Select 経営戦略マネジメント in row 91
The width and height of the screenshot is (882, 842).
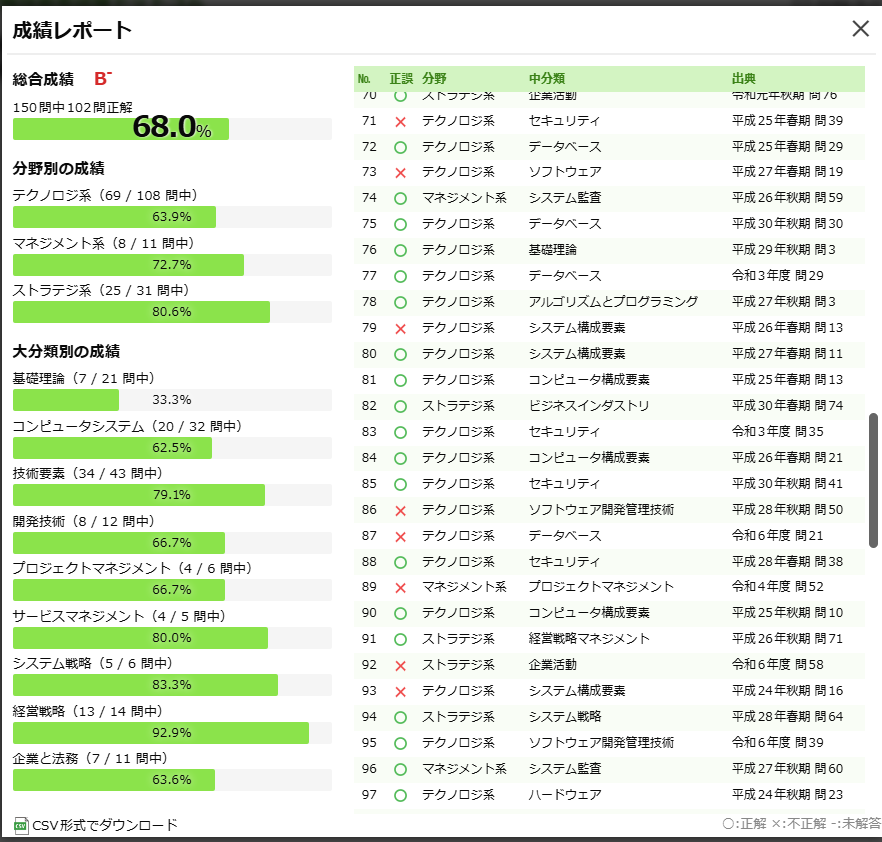point(589,638)
